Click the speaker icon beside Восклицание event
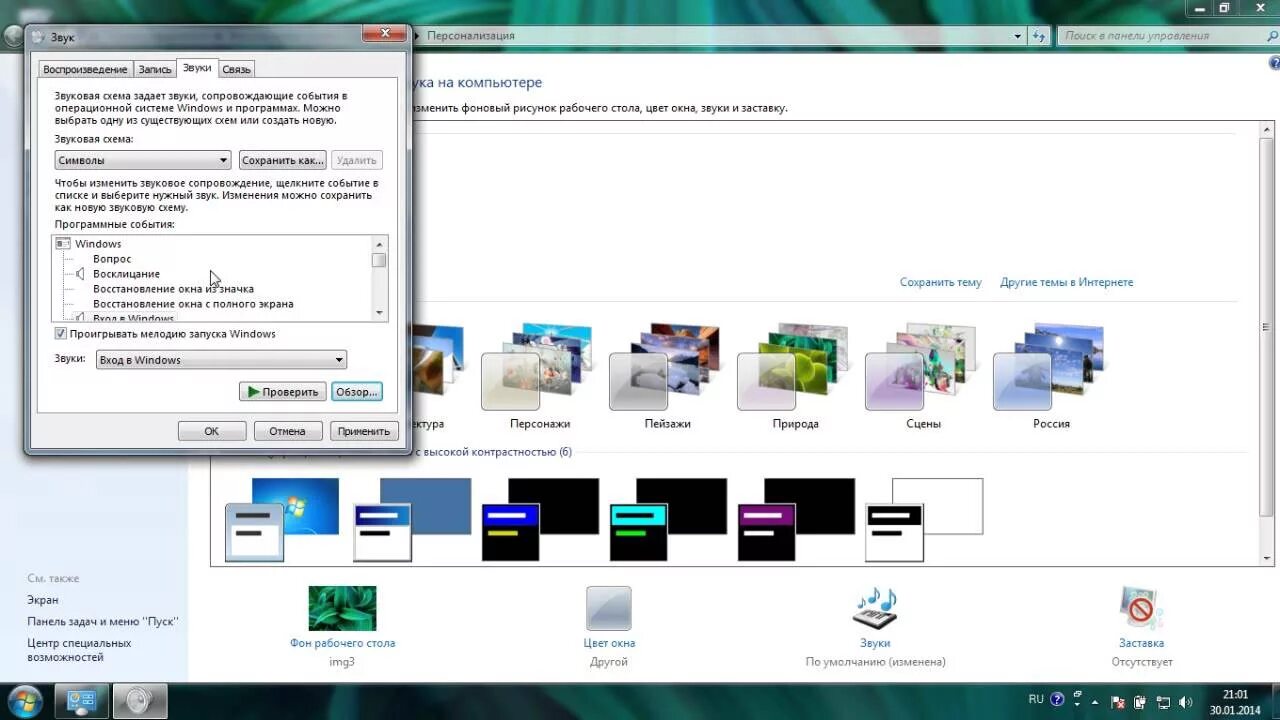The height and width of the screenshot is (720, 1280). (x=80, y=274)
